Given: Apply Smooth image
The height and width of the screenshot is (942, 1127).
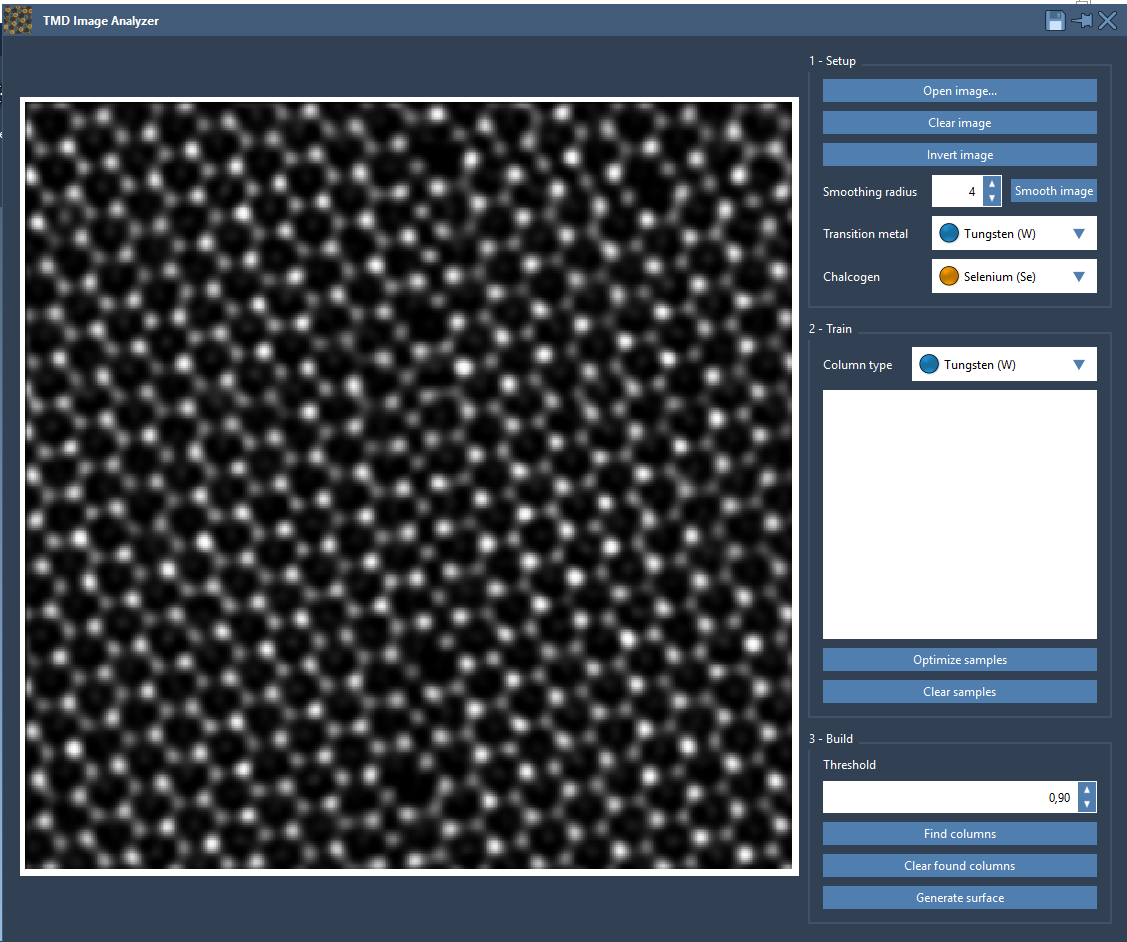Looking at the screenshot, I should (1053, 191).
